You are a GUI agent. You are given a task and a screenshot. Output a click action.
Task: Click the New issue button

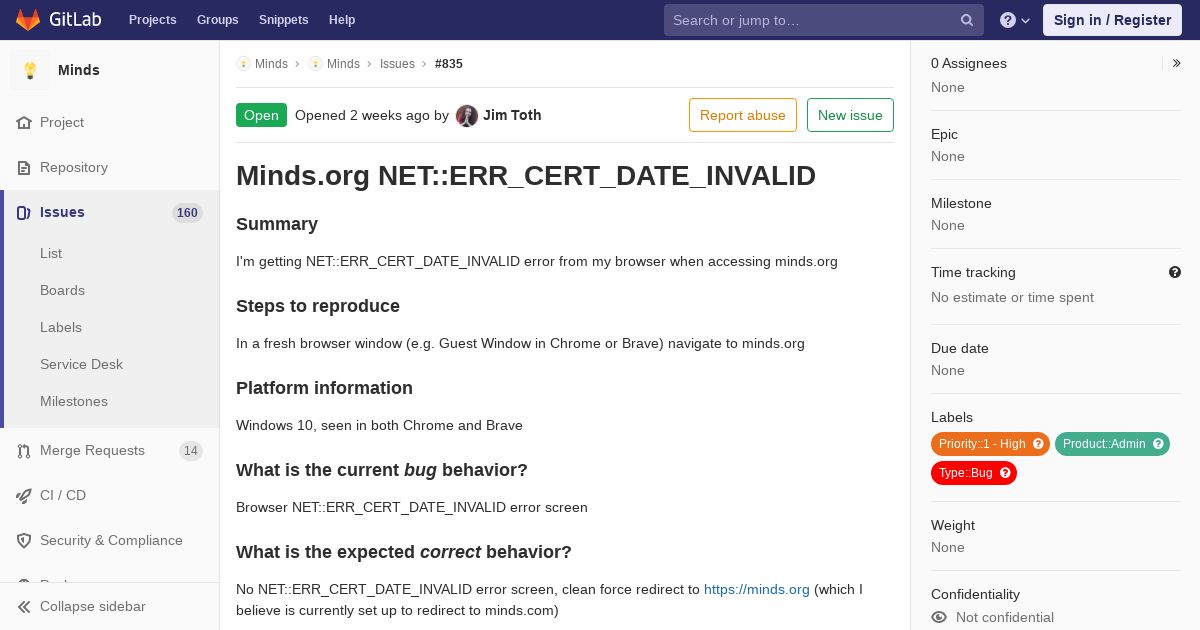[850, 115]
